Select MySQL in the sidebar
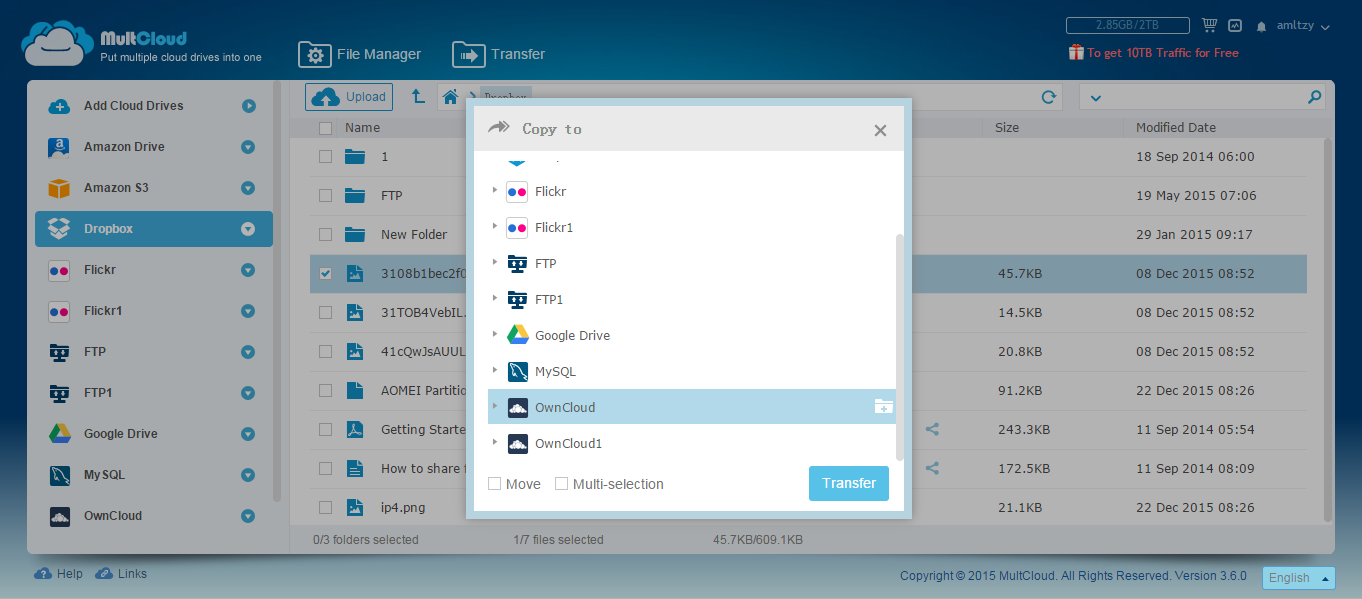This screenshot has height=599, width=1362. coord(104,475)
